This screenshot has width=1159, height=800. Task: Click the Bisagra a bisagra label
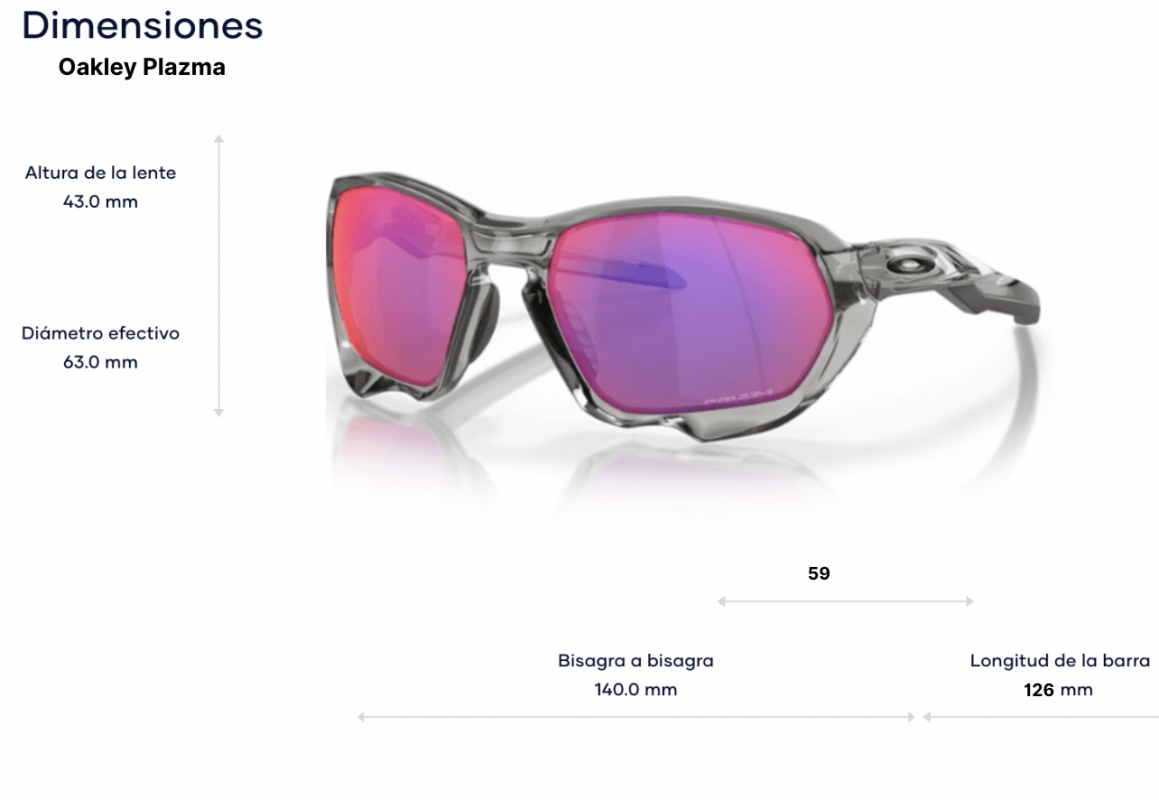click(x=636, y=661)
